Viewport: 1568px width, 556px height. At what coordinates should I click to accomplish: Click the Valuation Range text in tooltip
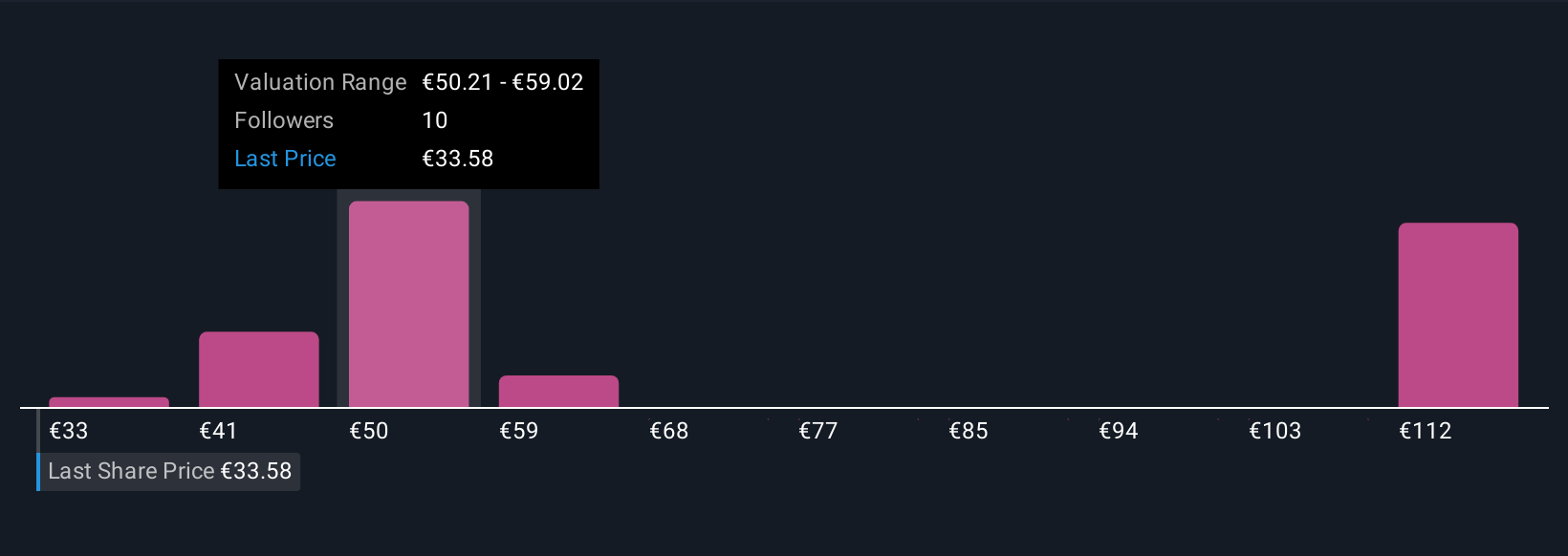coord(320,82)
